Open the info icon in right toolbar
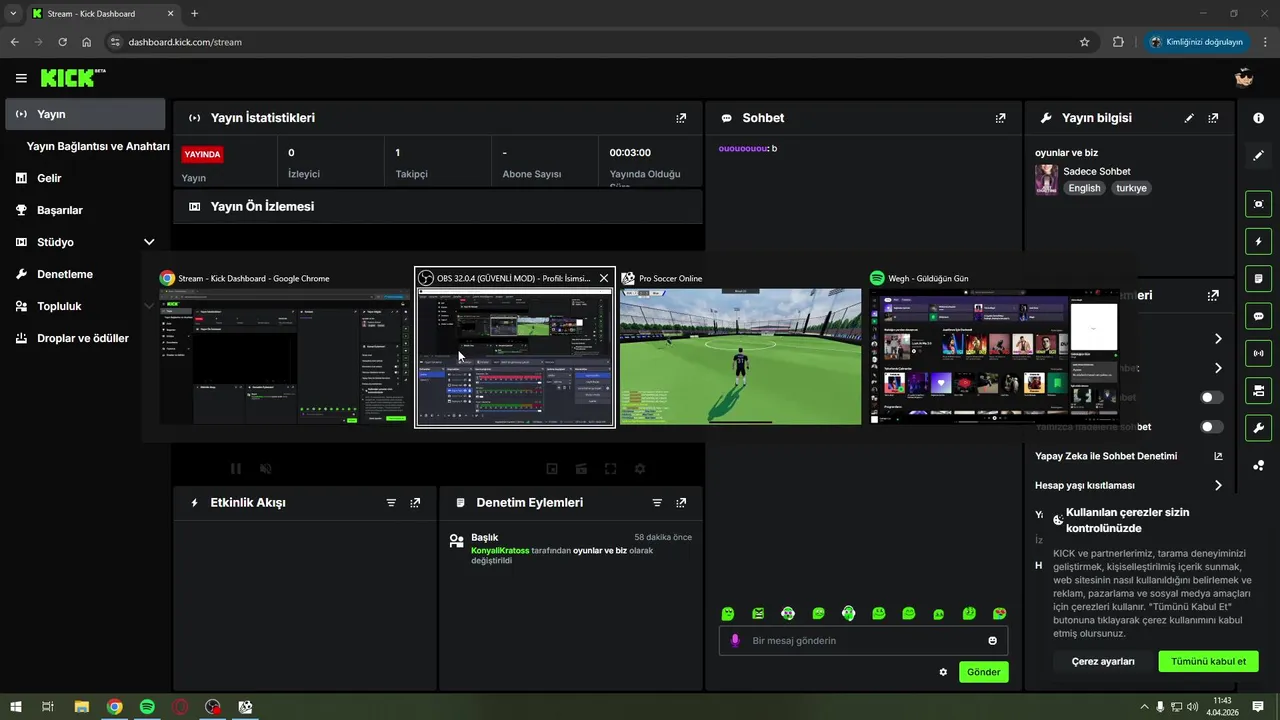 click(1258, 118)
